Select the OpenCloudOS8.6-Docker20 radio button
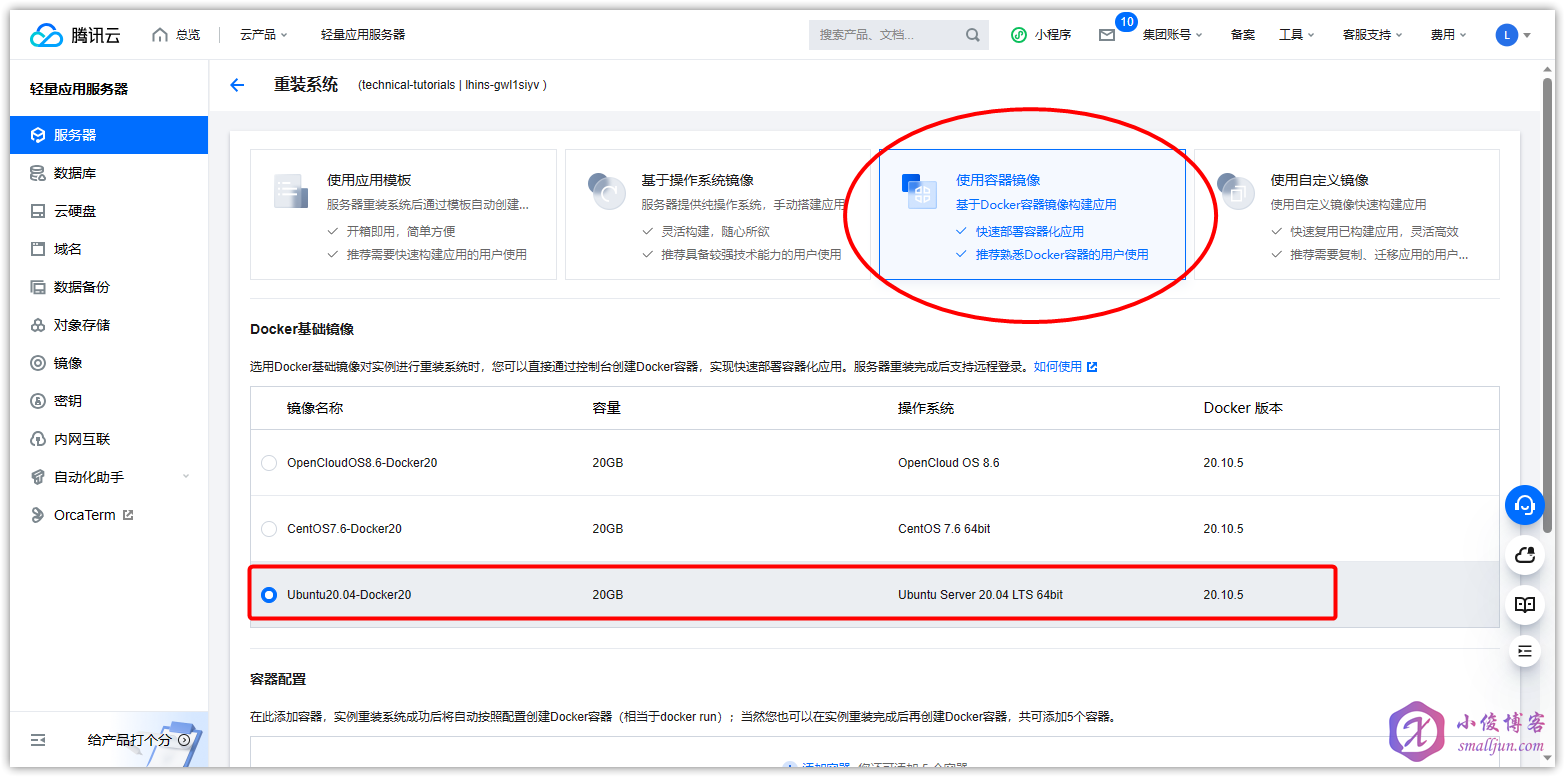Viewport: 1565px width, 777px height. 269,463
